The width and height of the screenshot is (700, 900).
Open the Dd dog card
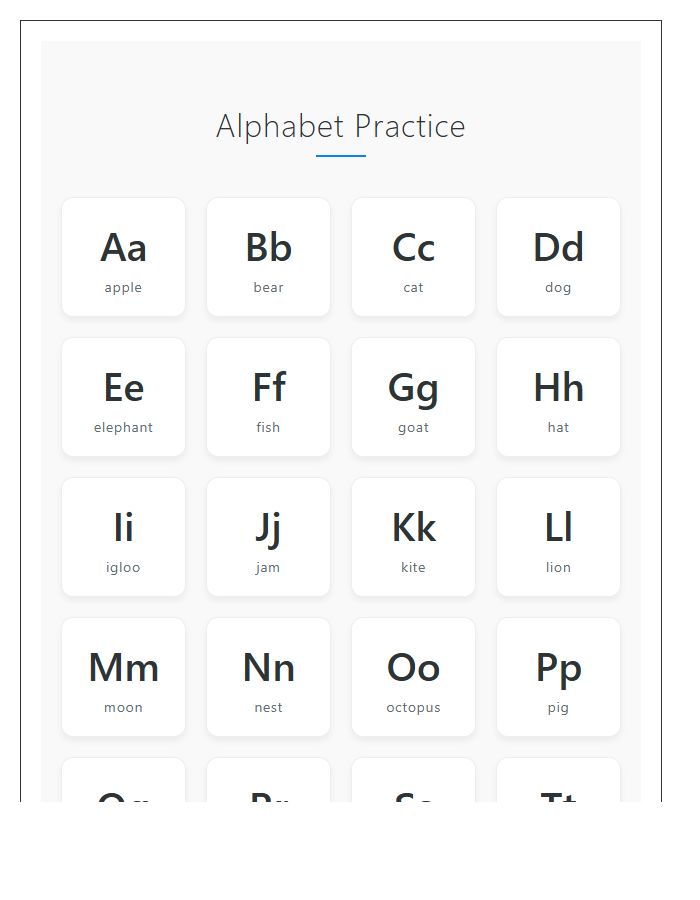(x=558, y=257)
